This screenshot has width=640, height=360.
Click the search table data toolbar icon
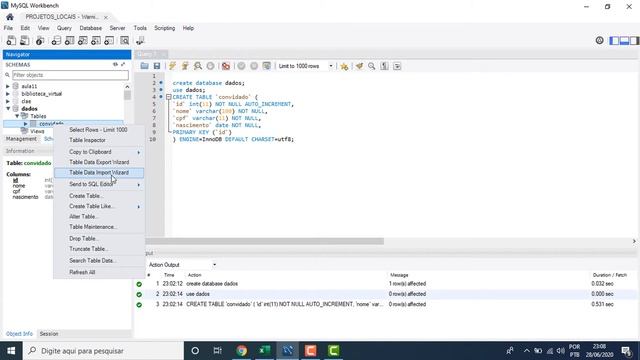click(124, 40)
